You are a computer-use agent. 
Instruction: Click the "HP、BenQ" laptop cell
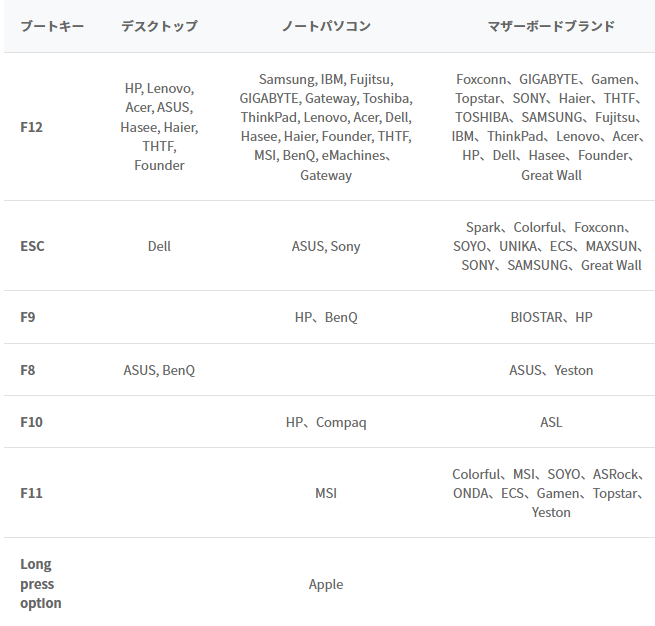point(326,317)
